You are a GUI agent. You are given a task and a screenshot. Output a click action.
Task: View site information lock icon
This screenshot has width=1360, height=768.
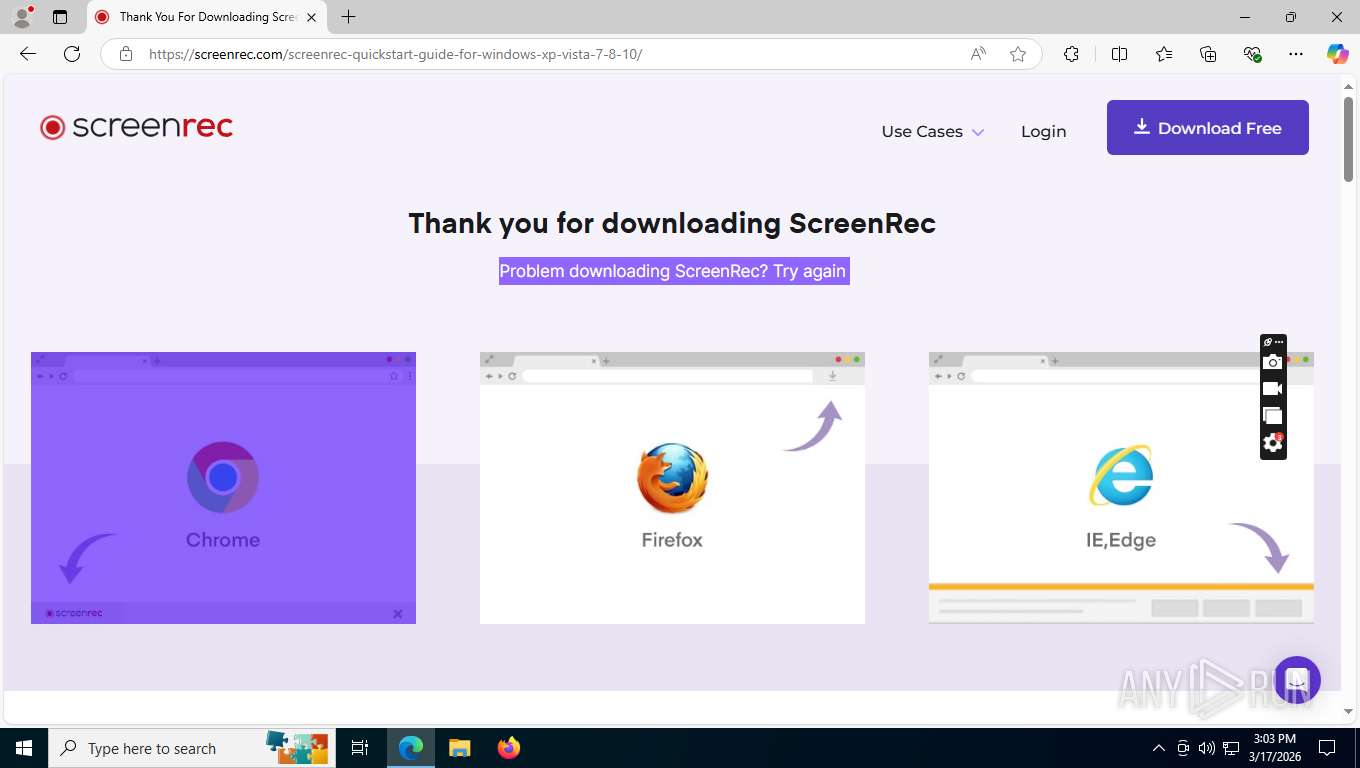click(x=126, y=54)
